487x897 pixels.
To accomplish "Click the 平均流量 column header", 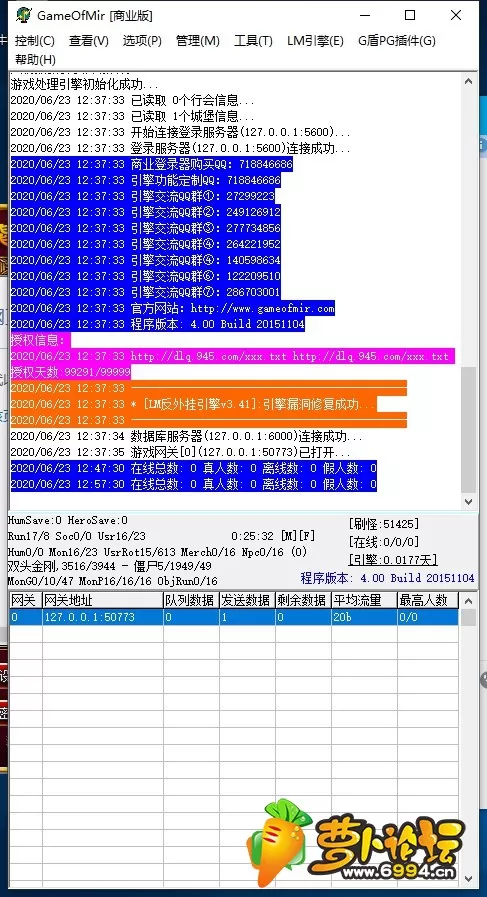I will tap(365, 600).
